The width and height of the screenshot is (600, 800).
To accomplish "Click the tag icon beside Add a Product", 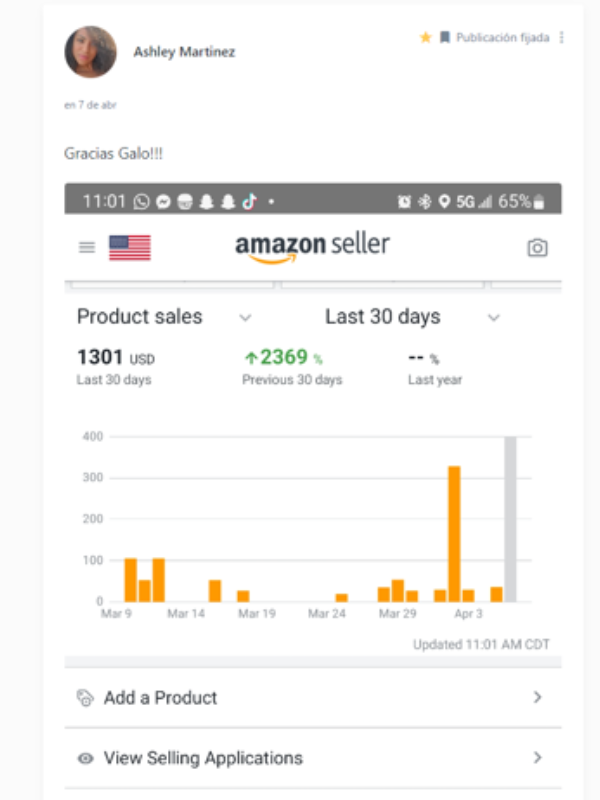I will [x=85, y=698].
